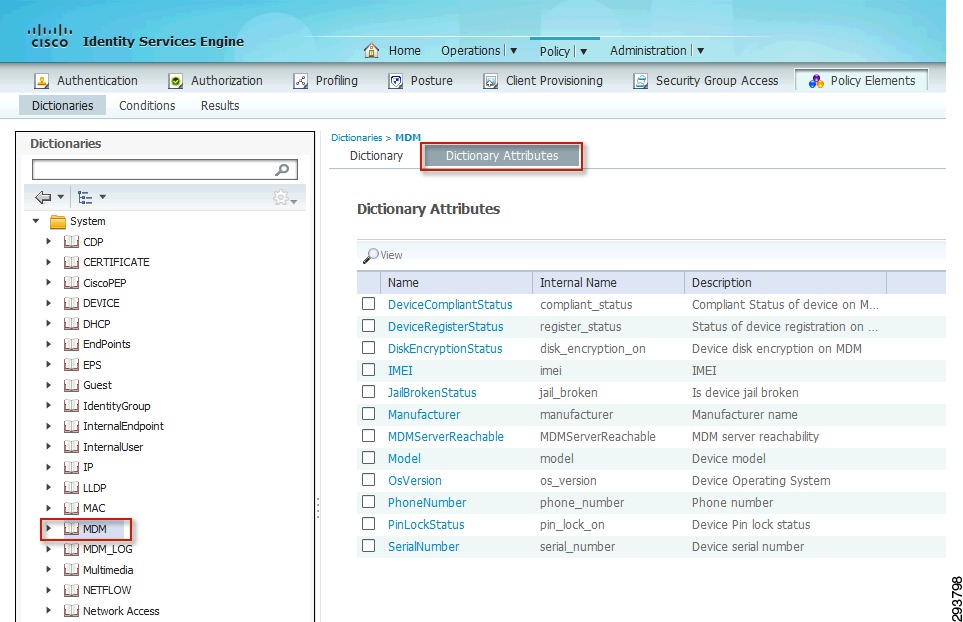Click the DHCP dictionary book icon

click(x=71, y=324)
